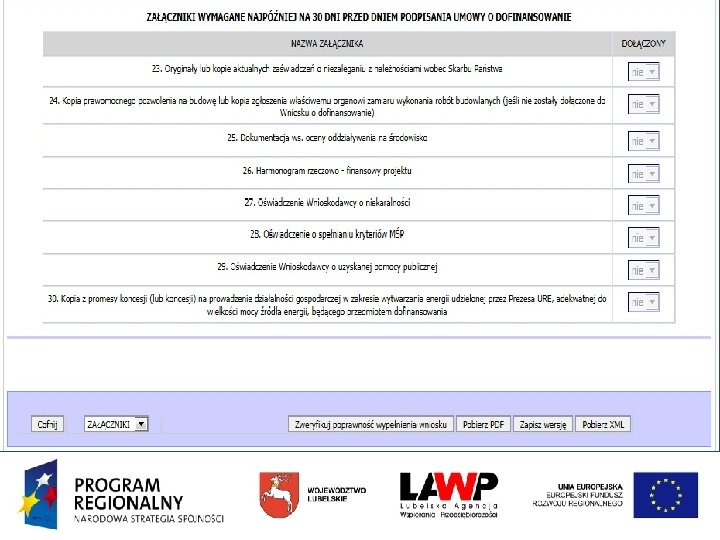
Task: Click the NAZWA ZAŁĄCZNIKA column header
Action: [327, 44]
